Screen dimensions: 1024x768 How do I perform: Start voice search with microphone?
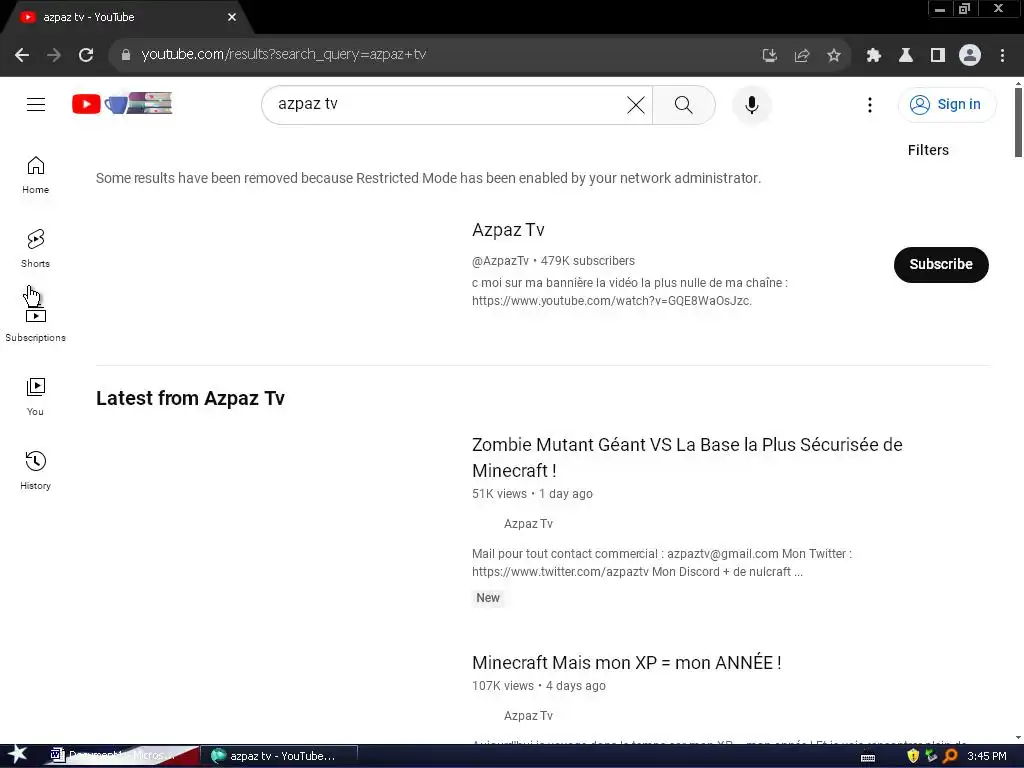[x=752, y=104]
